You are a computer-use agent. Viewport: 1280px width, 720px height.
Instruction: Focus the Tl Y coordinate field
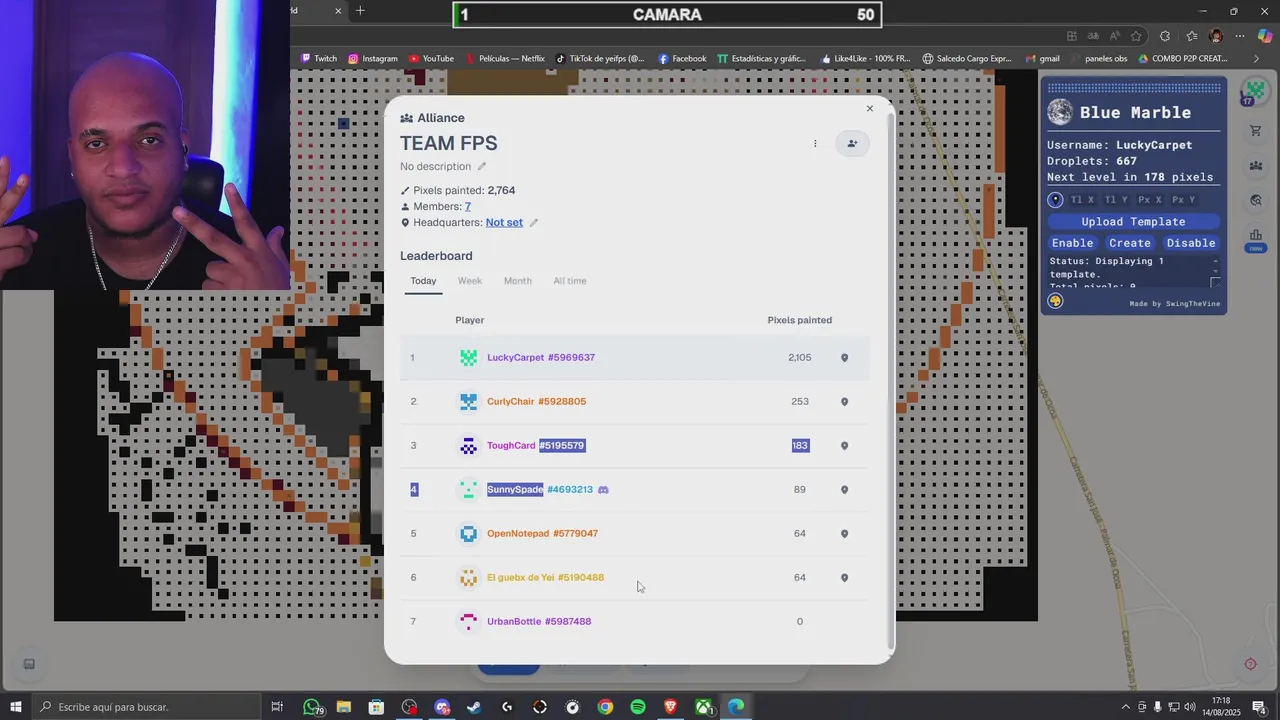[x=1116, y=200]
